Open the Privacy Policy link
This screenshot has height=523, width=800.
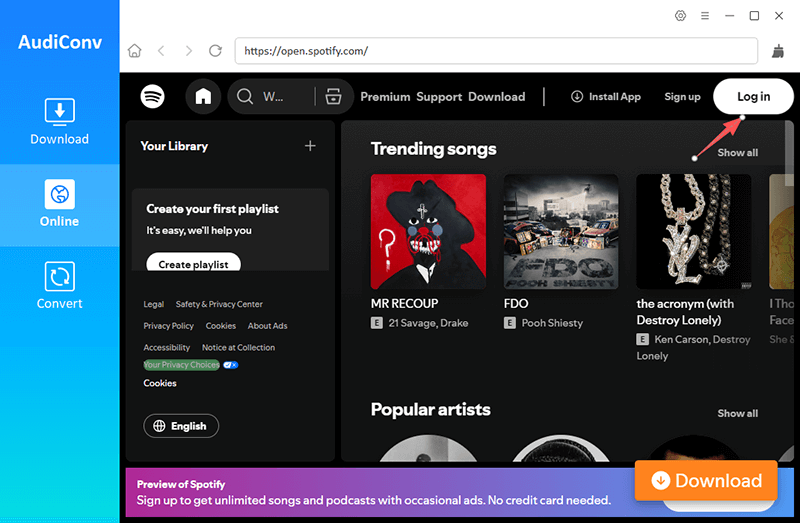click(168, 326)
